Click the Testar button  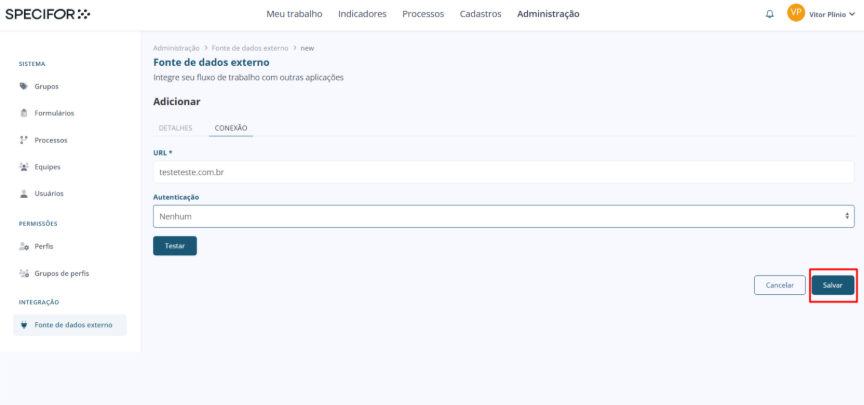pyautogui.click(x=175, y=246)
